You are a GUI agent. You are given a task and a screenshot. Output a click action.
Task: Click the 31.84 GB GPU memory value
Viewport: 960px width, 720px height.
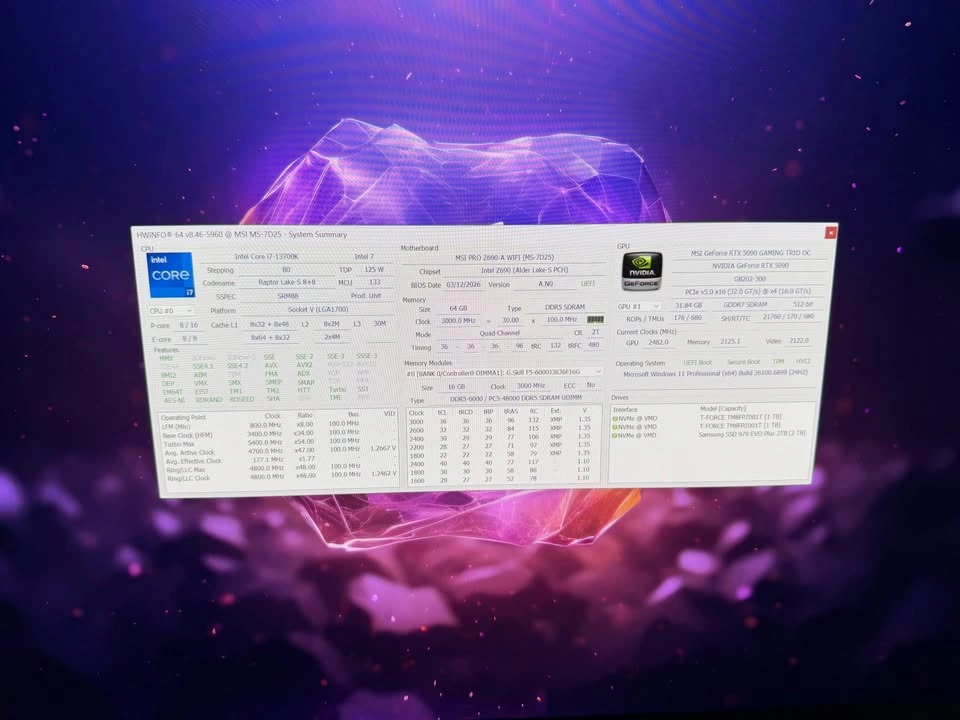click(689, 306)
